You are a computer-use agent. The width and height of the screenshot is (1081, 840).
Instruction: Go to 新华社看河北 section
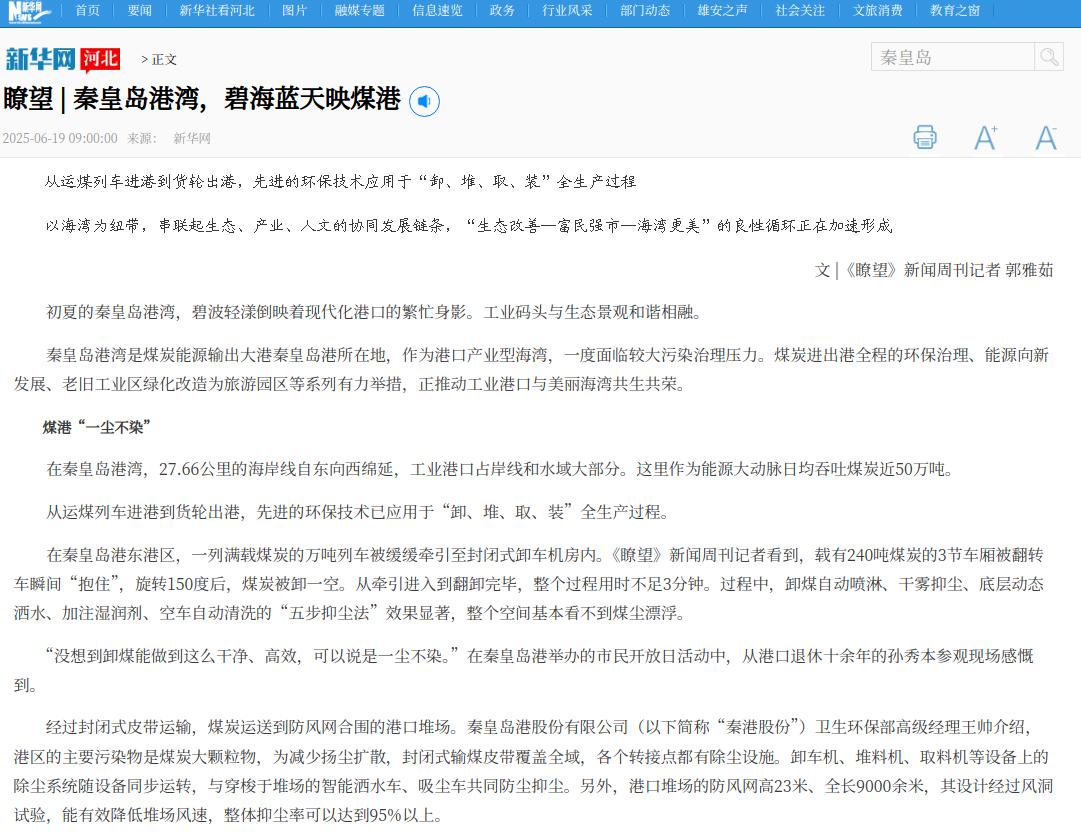pyautogui.click(x=217, y=11)
